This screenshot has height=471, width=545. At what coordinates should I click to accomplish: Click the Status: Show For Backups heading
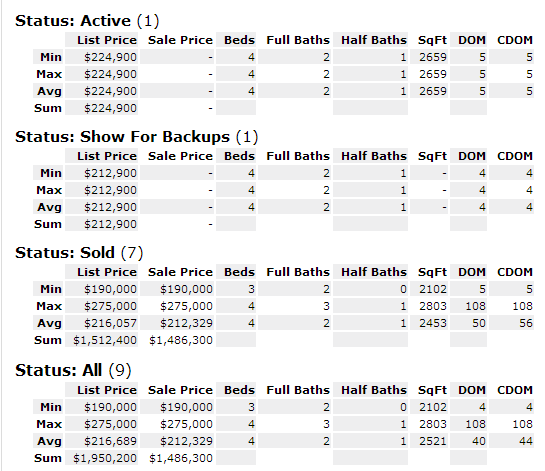click(137, 137)
